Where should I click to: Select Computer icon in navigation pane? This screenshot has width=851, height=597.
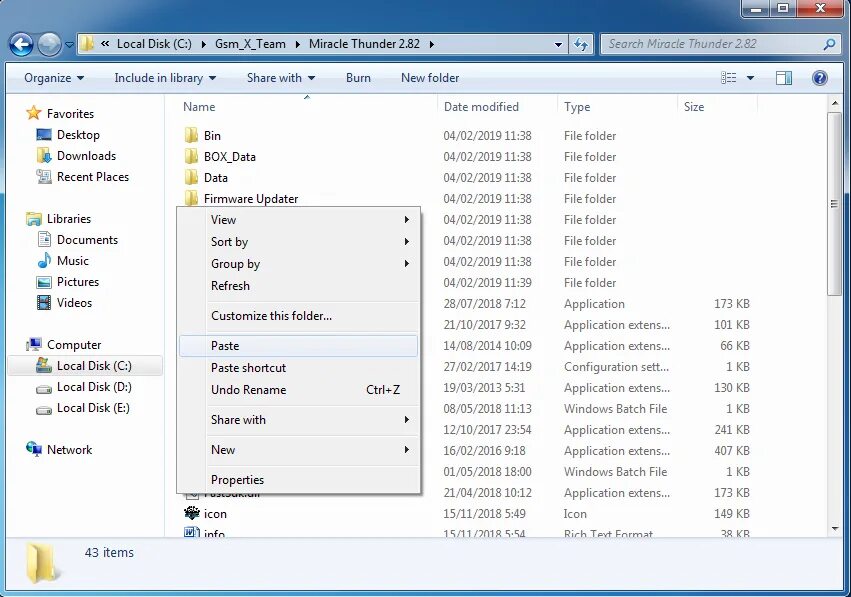click(34, 345)
